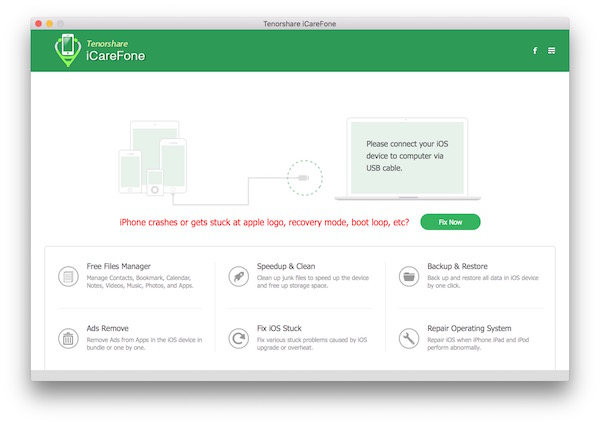Image resolution: width=600 pixels, height=425 pixels.
Task: Open the Fix iOS Stuck heading
Action: tap(279, 328)
